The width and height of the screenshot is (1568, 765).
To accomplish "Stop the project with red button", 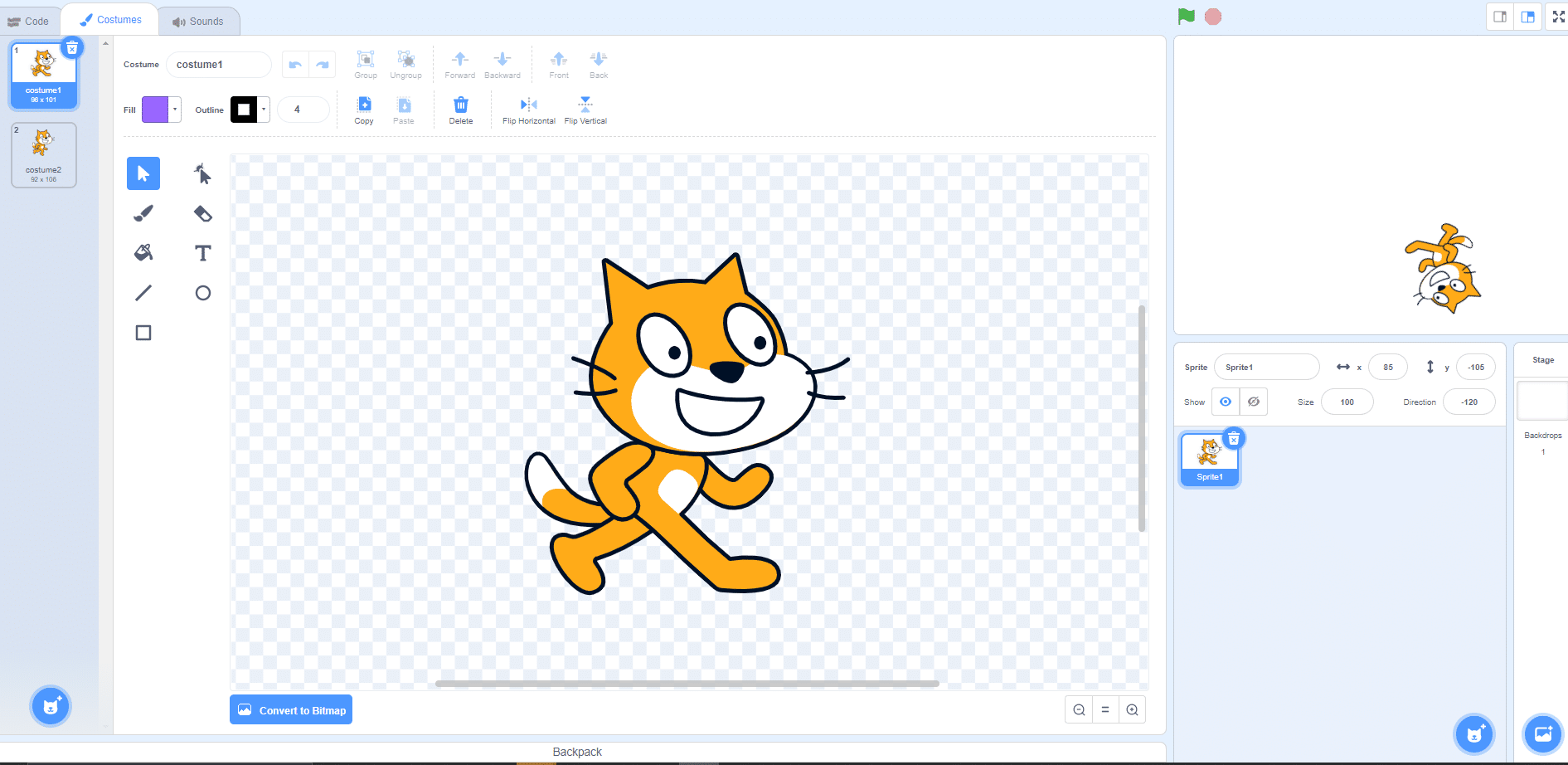I will [1213, 17].
